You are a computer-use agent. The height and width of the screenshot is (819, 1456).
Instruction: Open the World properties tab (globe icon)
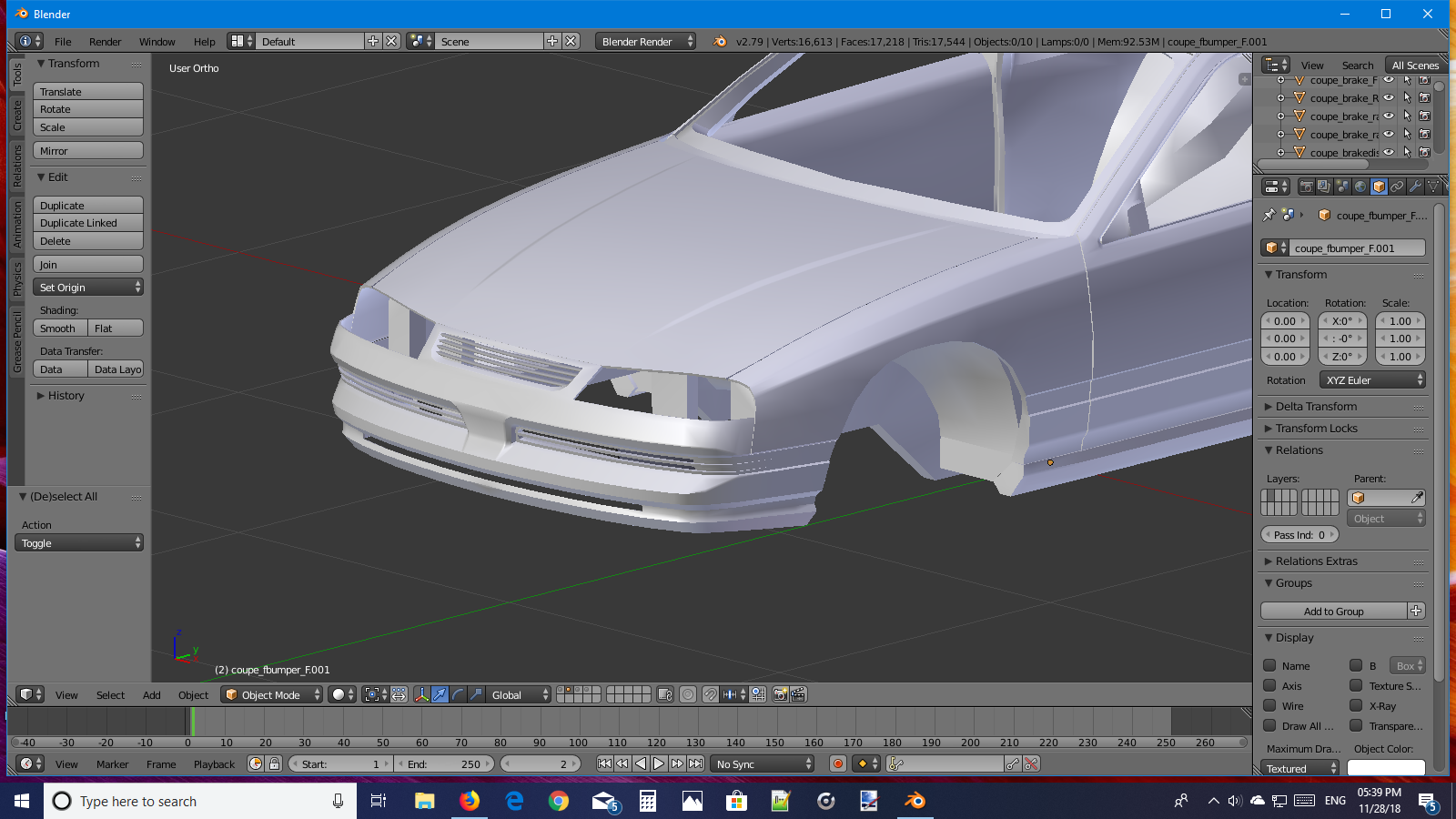tap(1360, 187)
